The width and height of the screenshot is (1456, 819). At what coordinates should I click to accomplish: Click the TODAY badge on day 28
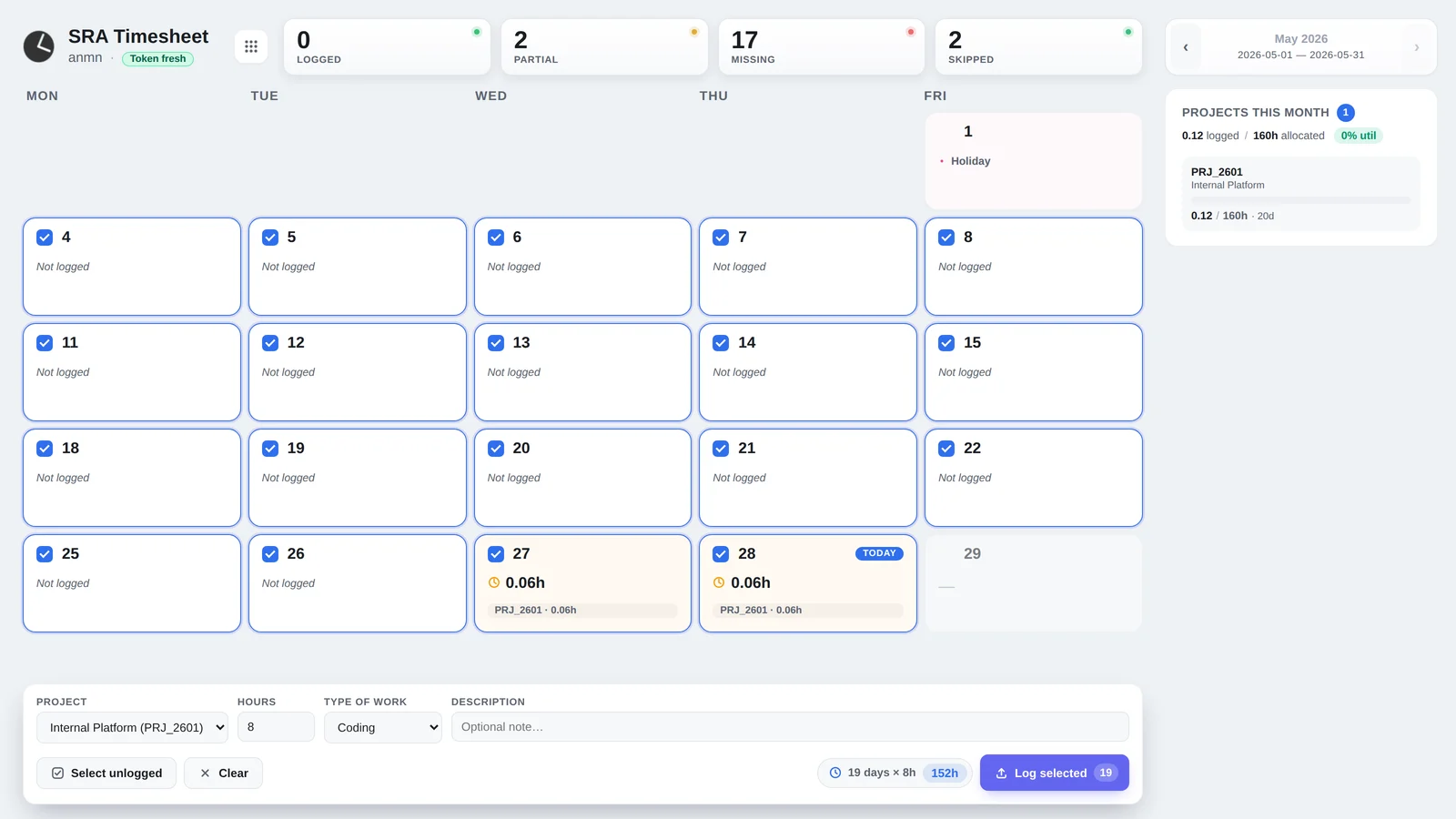tap(879, 553)
